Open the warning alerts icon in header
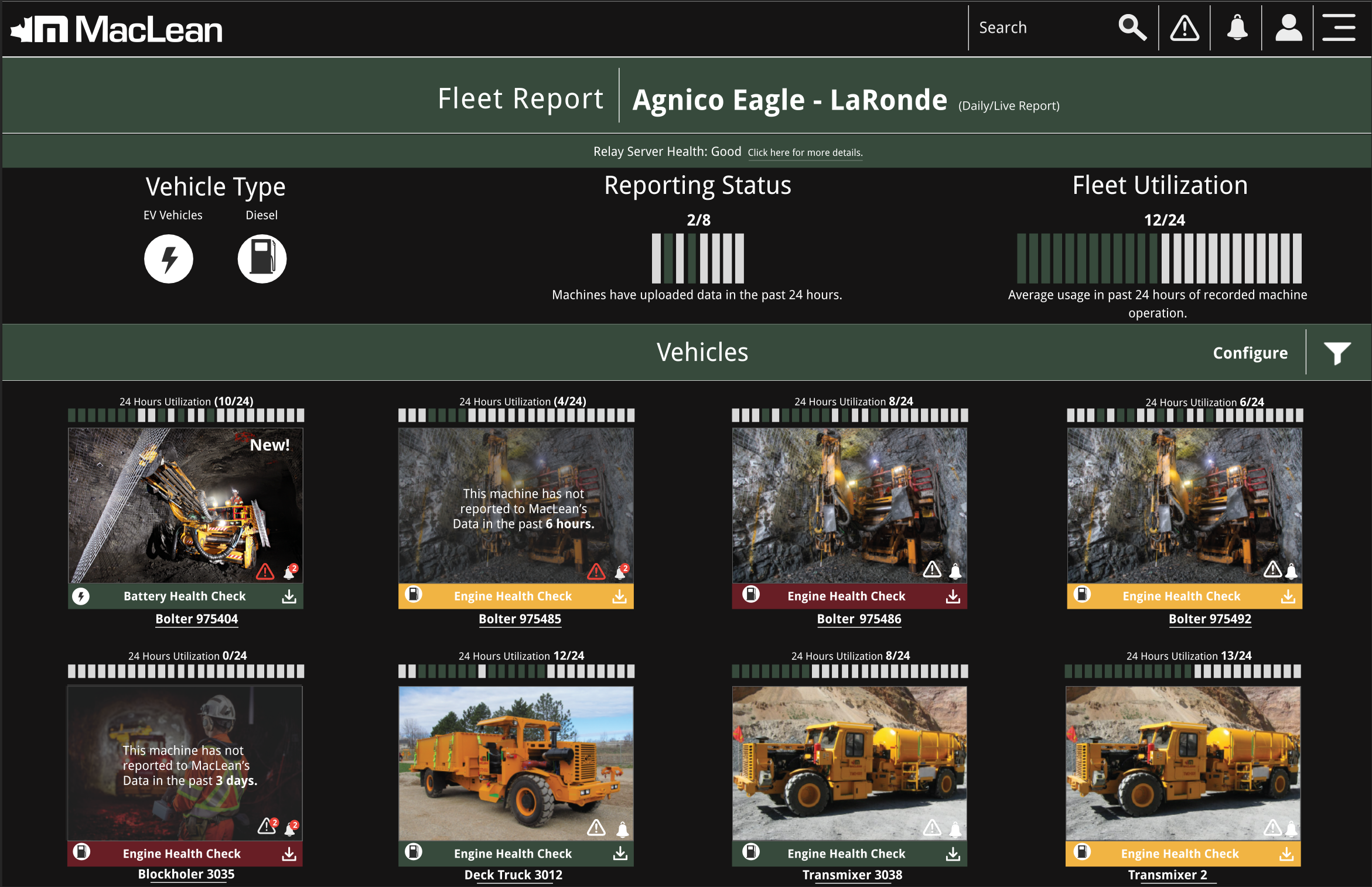This screenshot has height=887, width=1372. [x=1184, y=28]
